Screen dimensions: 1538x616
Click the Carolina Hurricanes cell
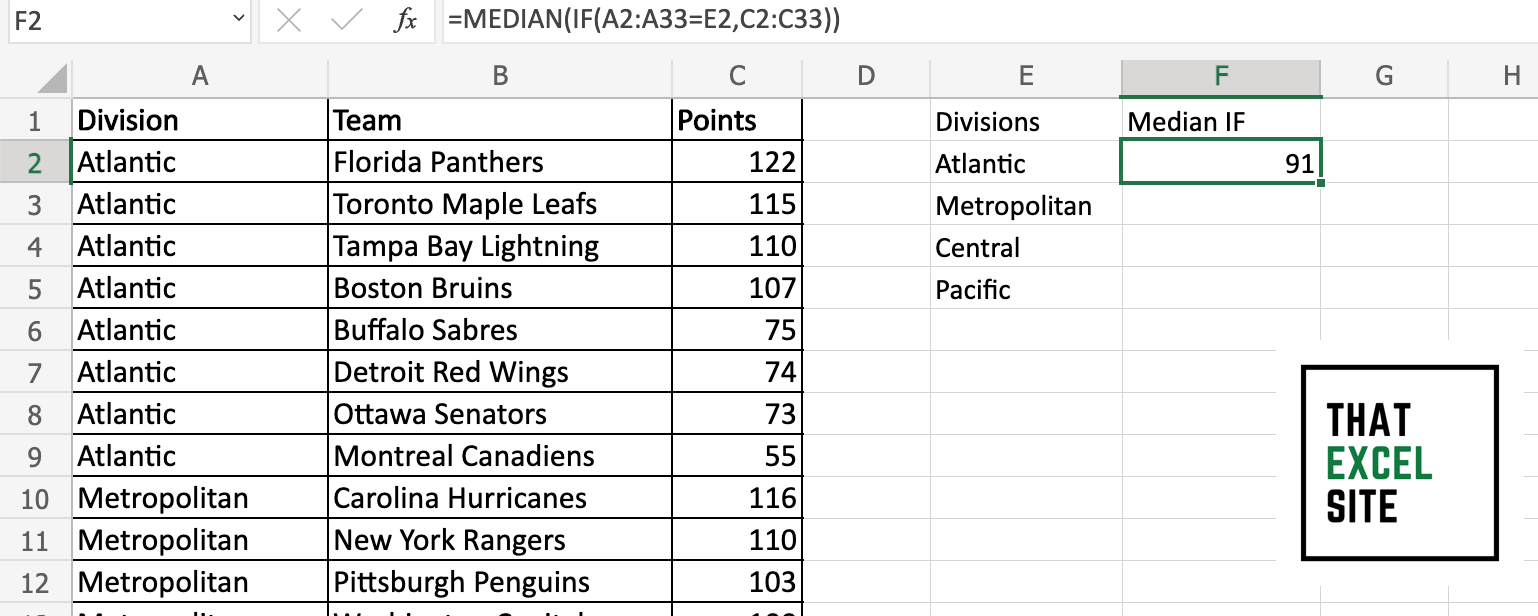coord(499,498)
